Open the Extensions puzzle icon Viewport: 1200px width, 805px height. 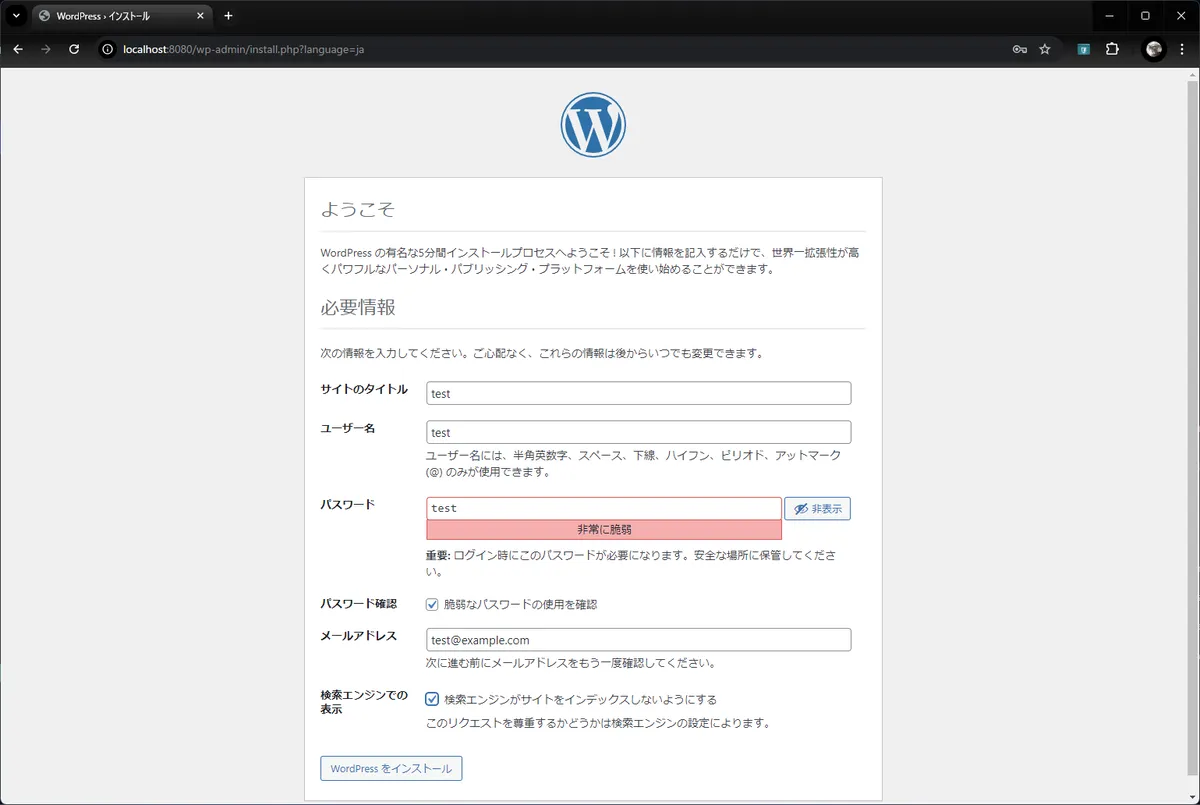(x=1112, y=49)
